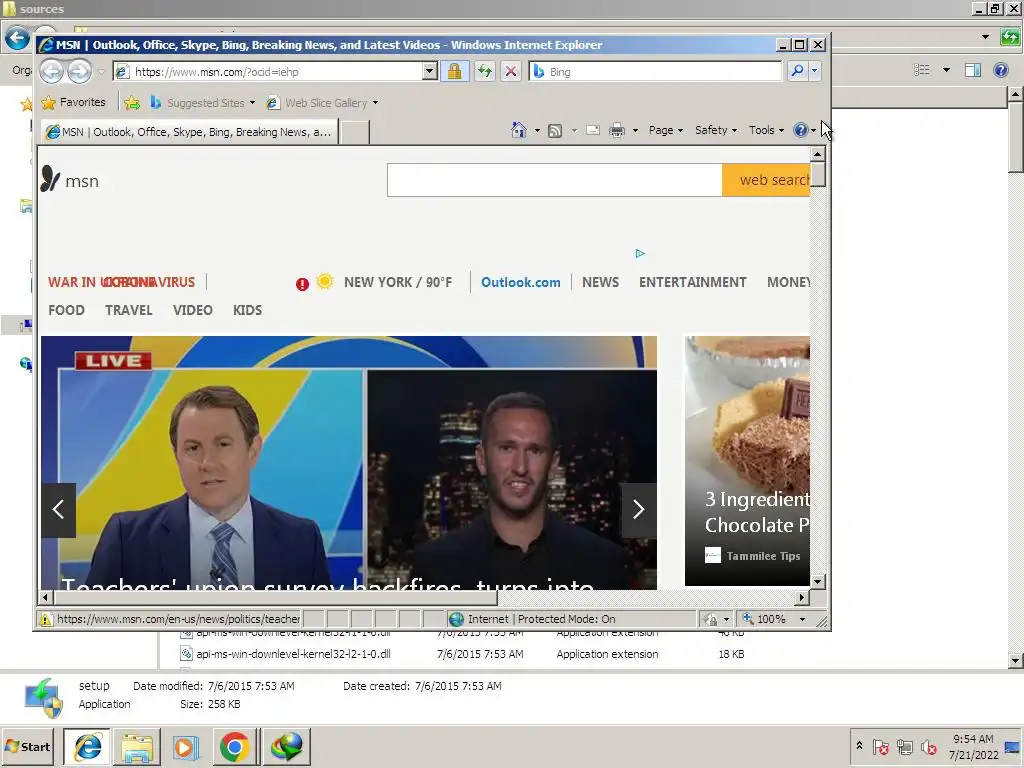Click the Home icon in the command bar
The height and width of the screenshot is (768, 1024).
(519, 130)
